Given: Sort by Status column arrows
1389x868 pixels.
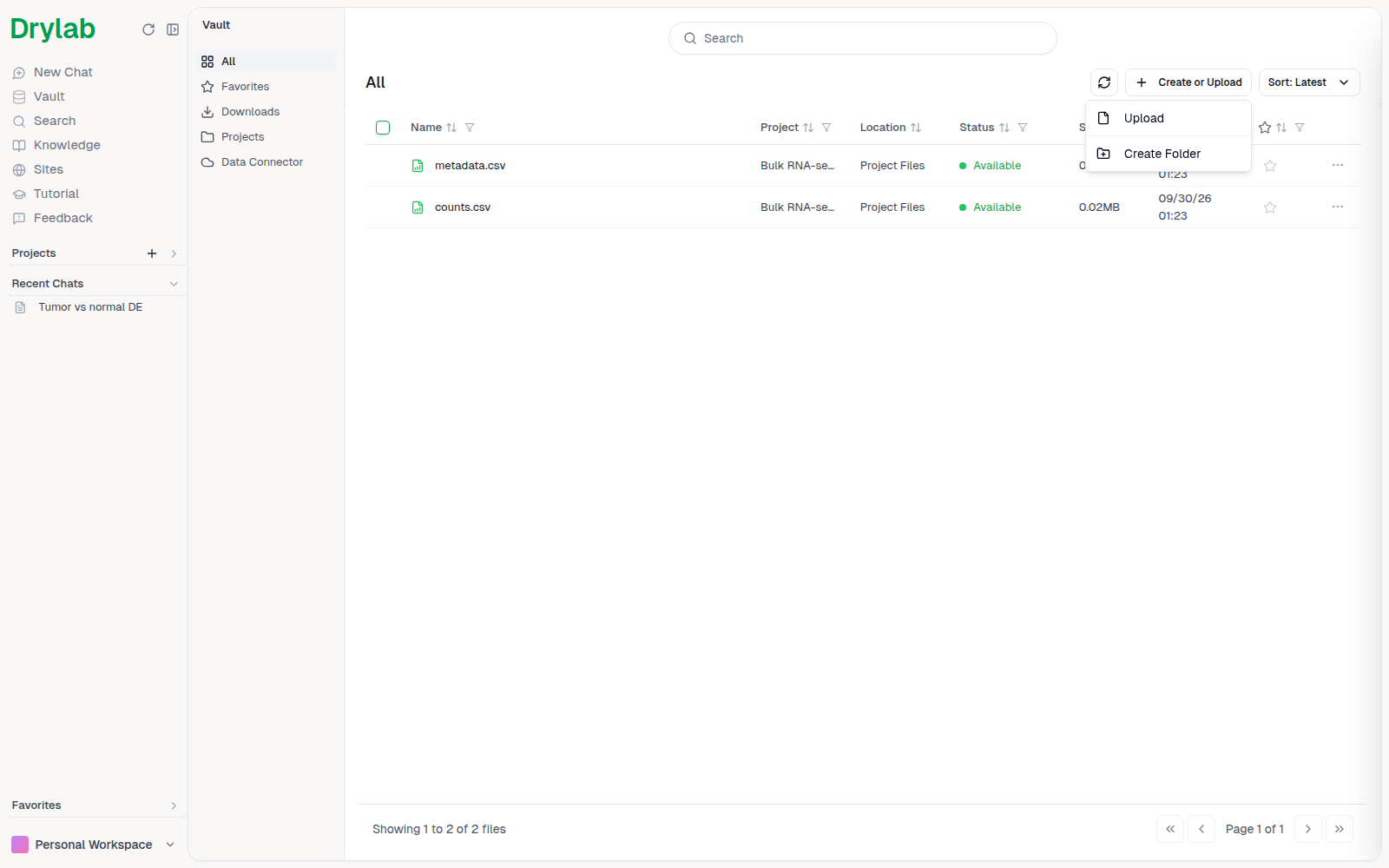Looking at the screenshot, I should click(x=1004, y=128).
